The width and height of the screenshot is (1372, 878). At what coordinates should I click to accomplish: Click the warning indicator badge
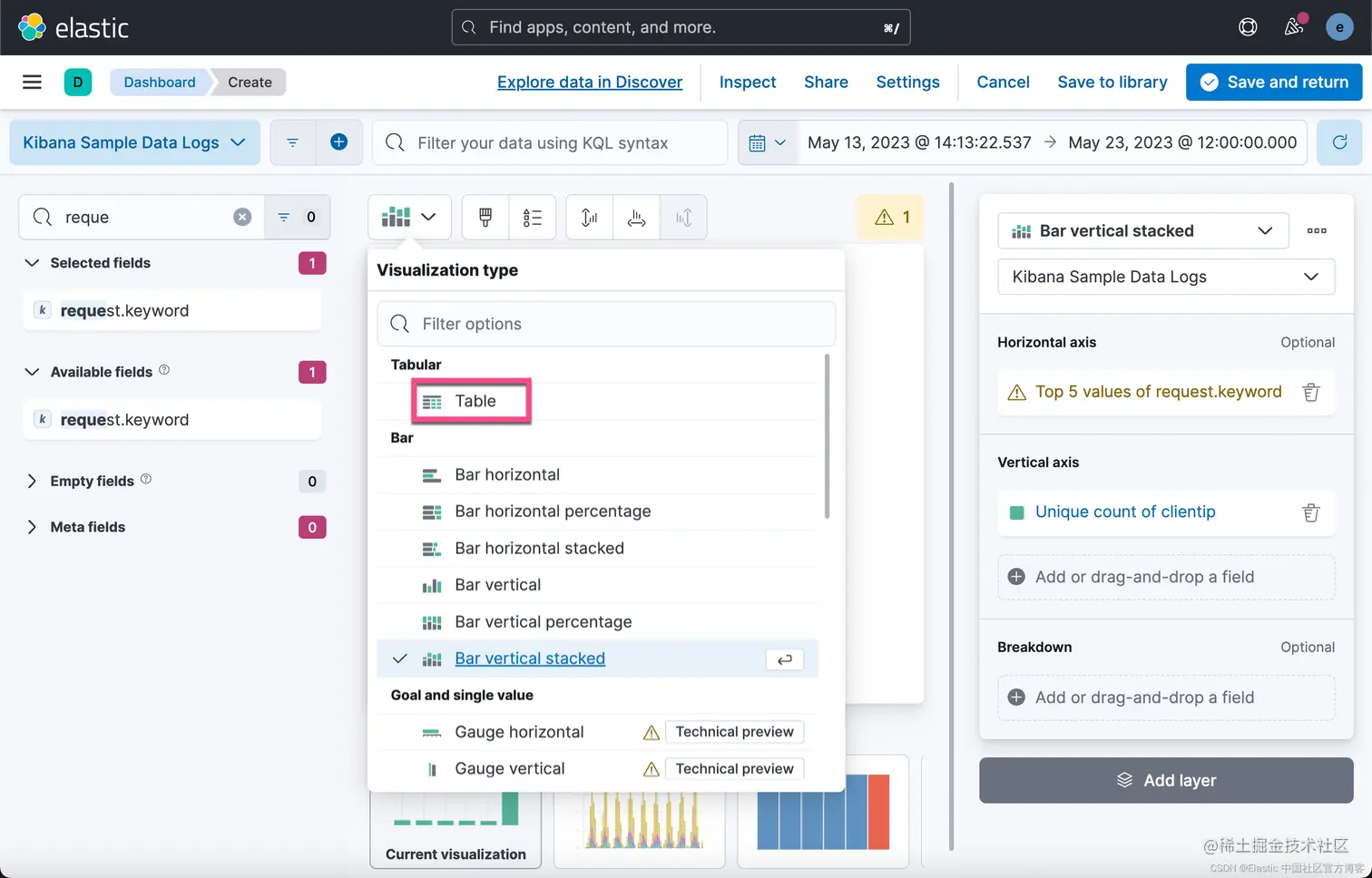coord(891,217)
